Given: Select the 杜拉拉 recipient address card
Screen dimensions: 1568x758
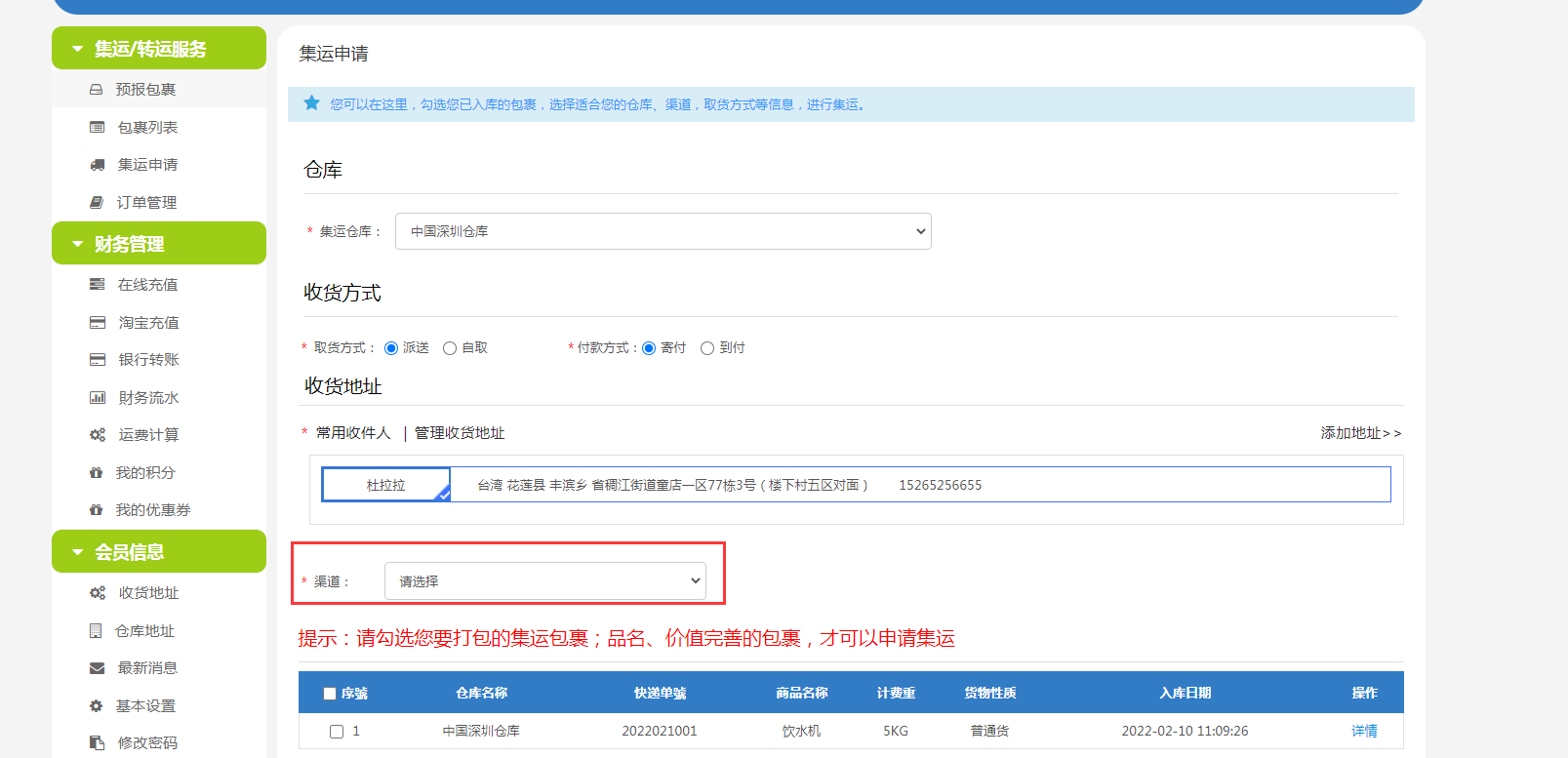Looking at the screenshot, I should point(385,485).
